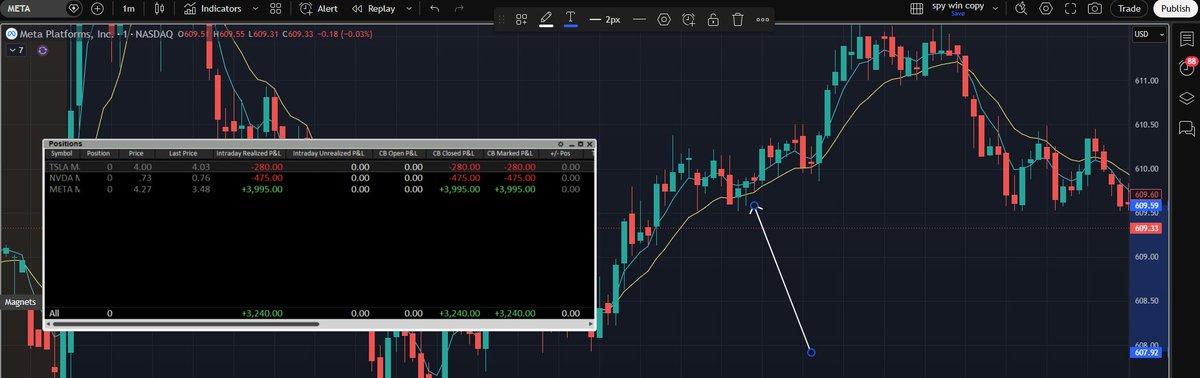Open the line color pencil swatch
This screenshot has height=378, width=1200.
(x=546, y=19)
